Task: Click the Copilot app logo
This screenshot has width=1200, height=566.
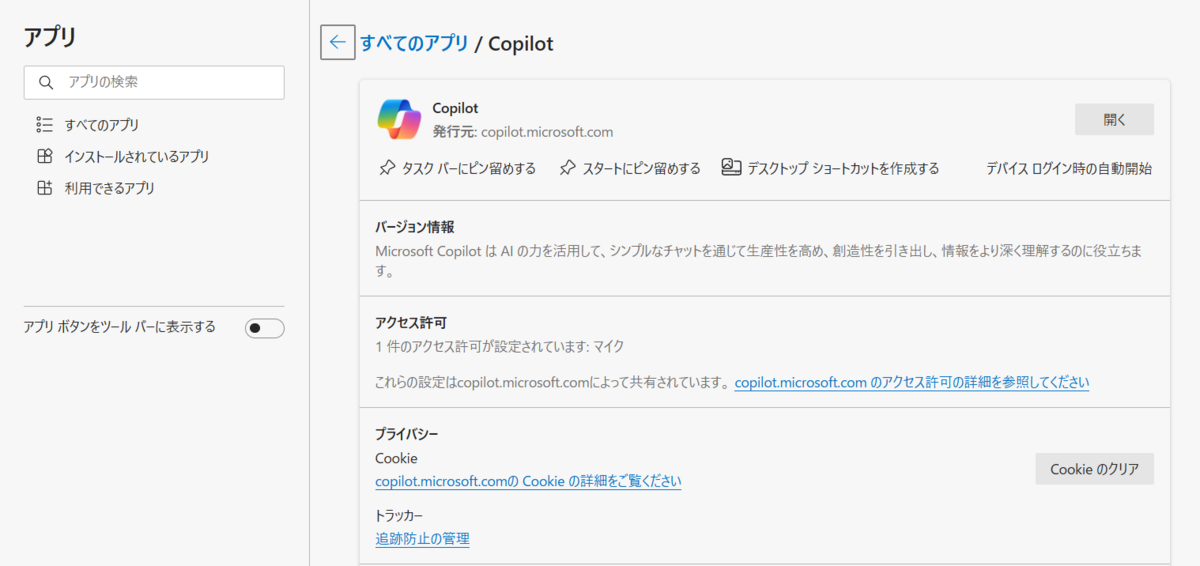Action: click(399, 120)
